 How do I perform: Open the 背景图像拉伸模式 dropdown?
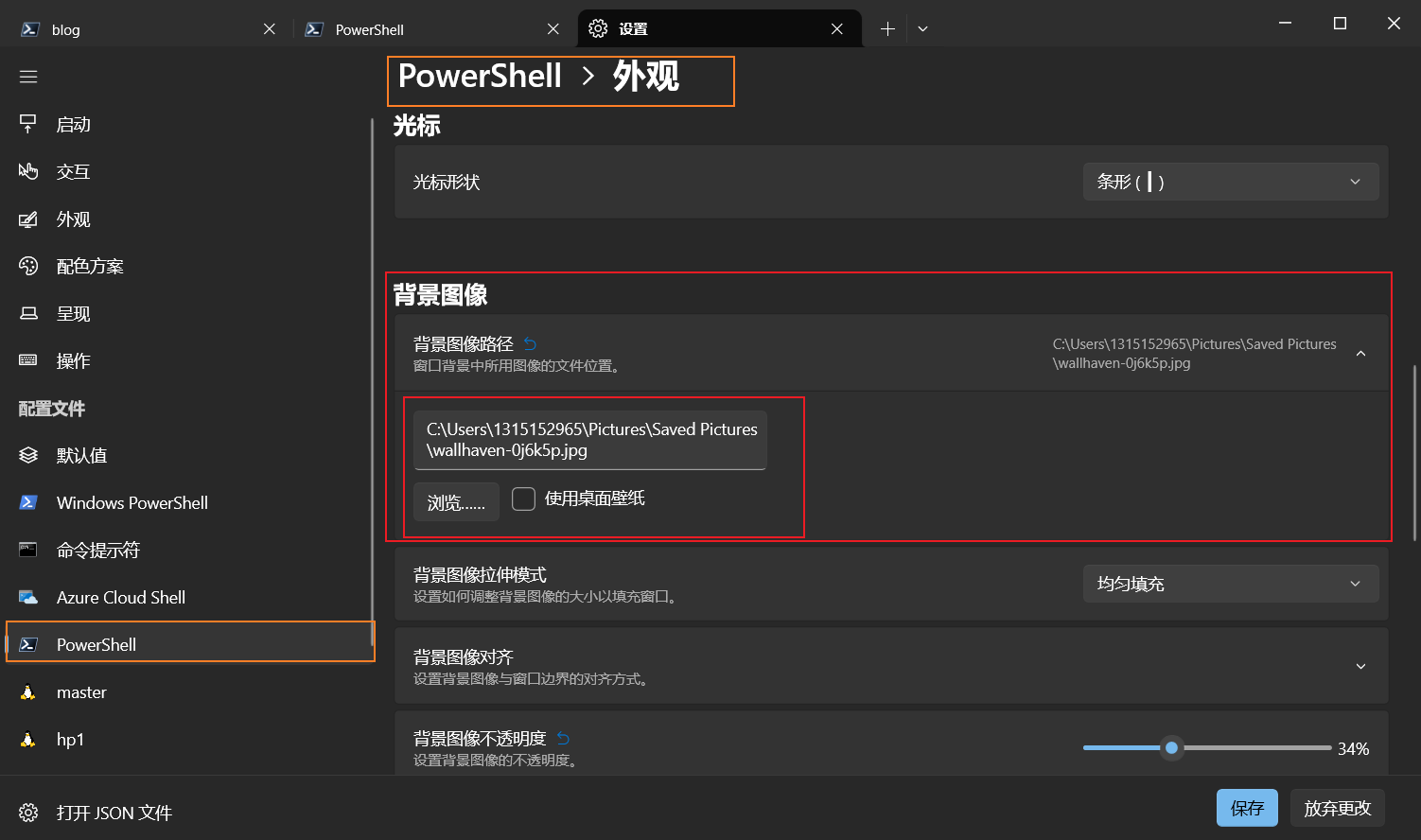coord(1230,584)
